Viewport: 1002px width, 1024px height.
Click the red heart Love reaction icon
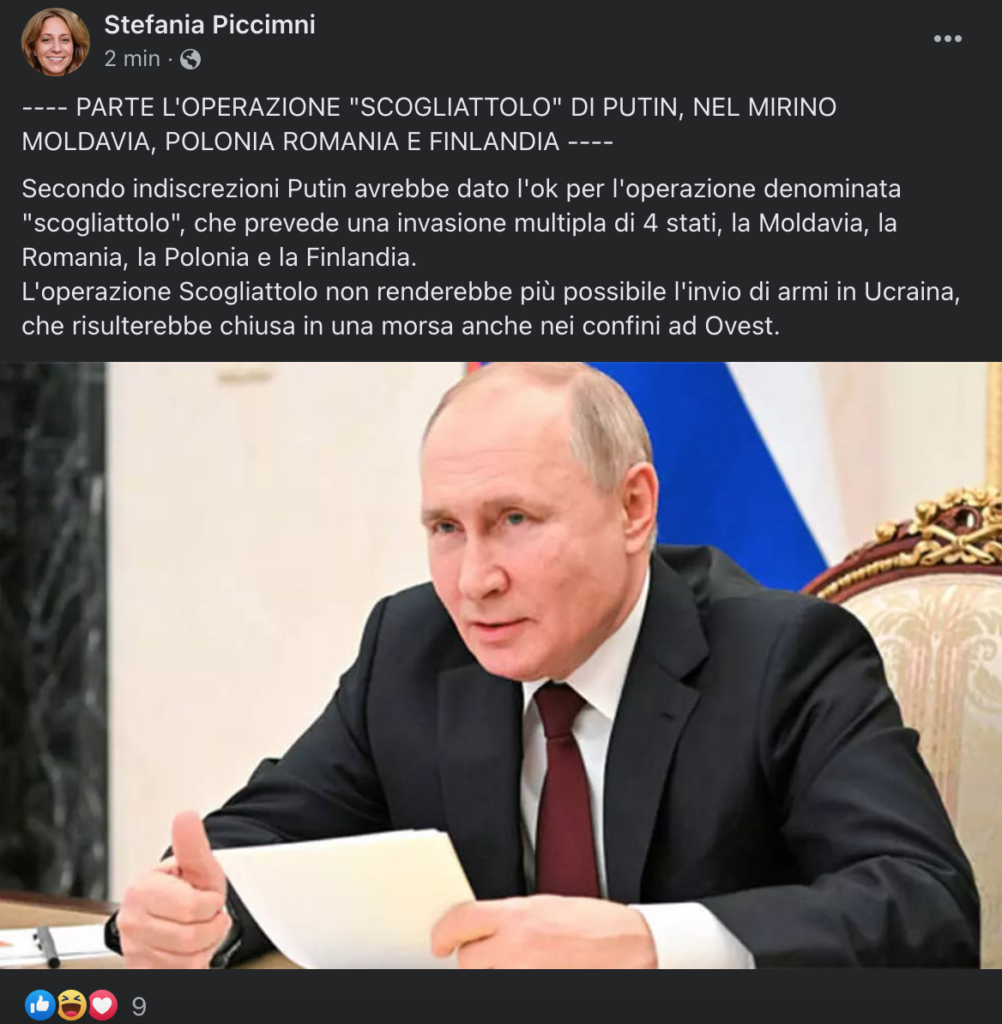coord(103,1004)
